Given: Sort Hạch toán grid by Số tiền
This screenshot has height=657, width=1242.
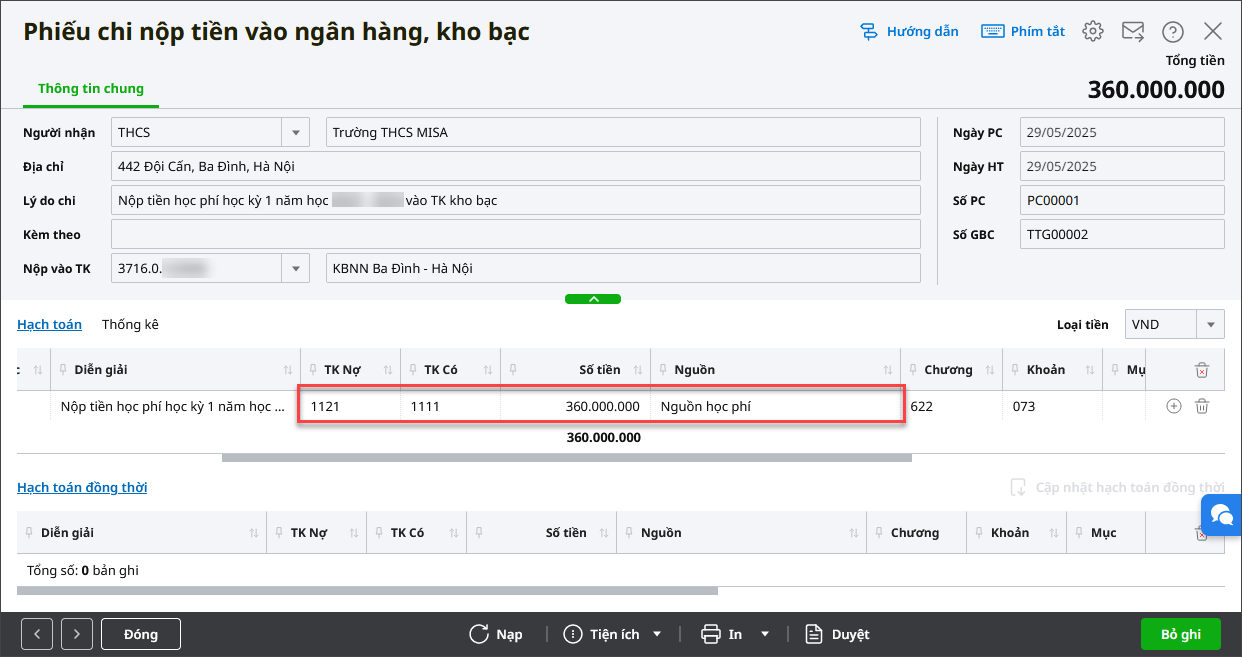Looking at the screenshot, I should coord(639,370).
